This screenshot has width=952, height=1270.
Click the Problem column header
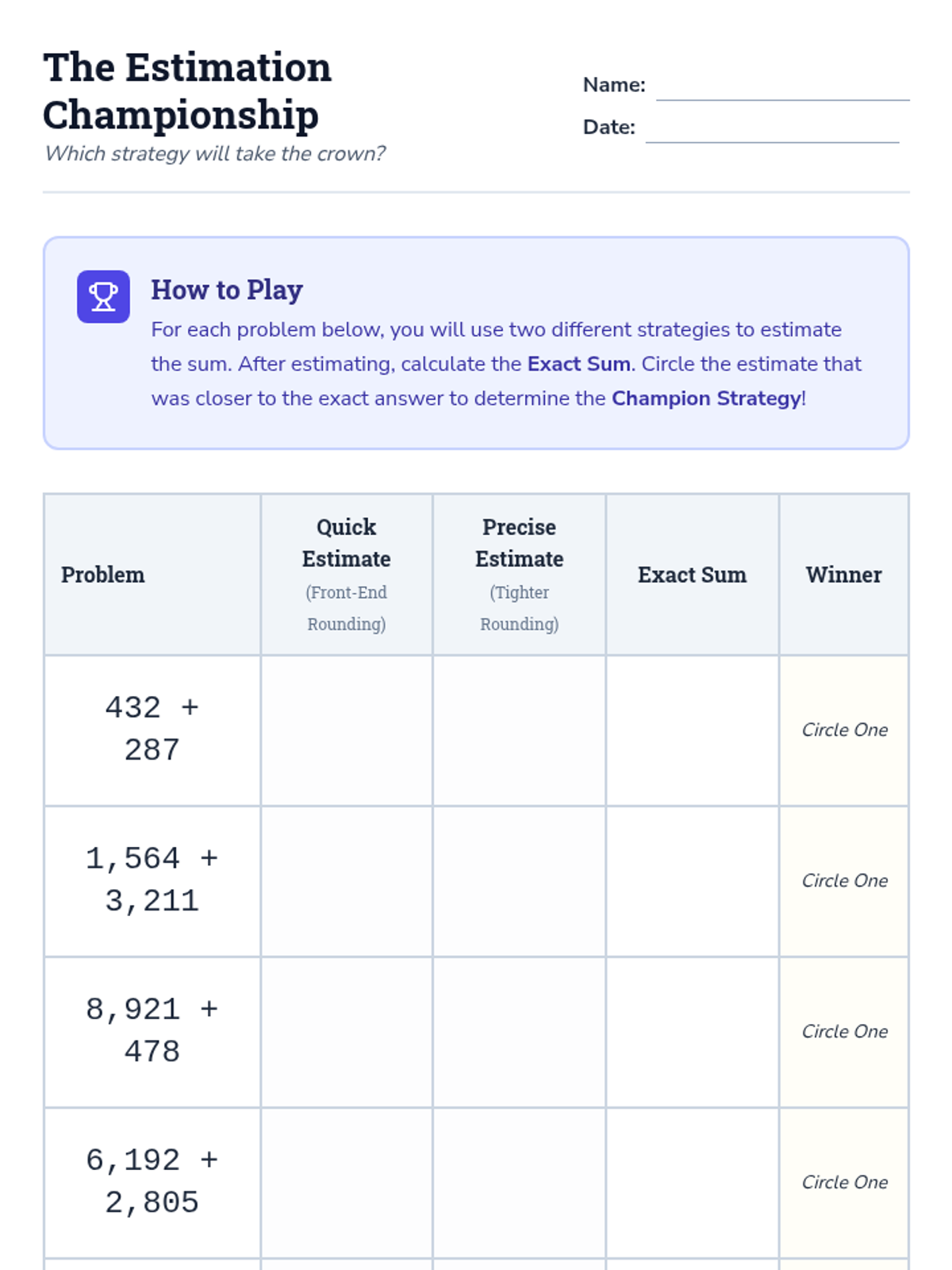coord(103,575)
